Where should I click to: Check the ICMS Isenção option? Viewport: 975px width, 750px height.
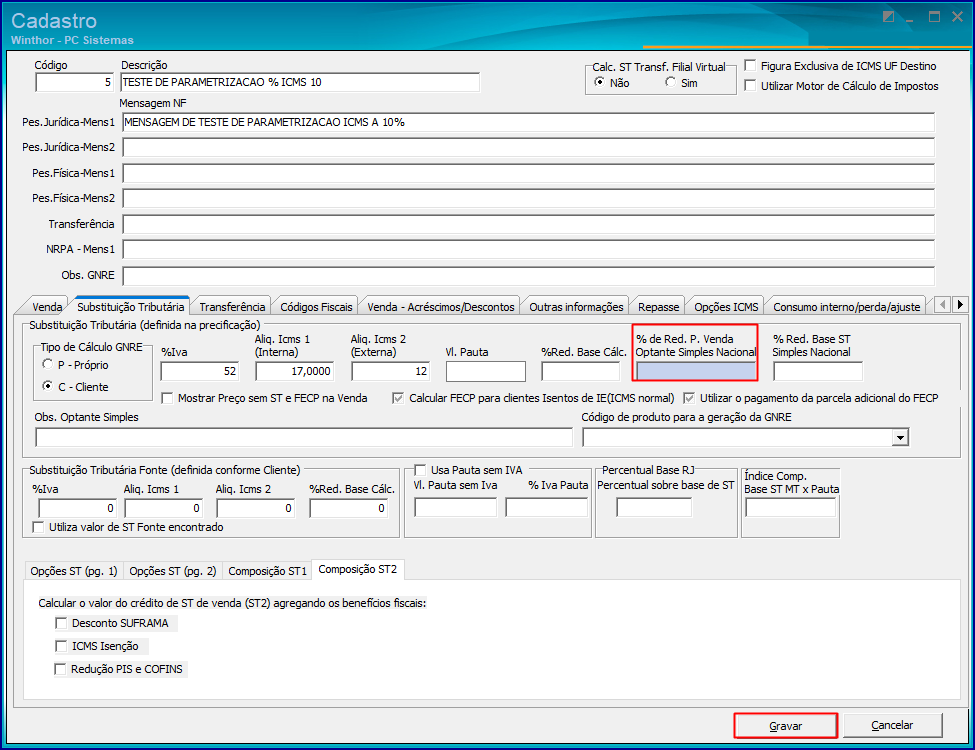coord(61,646)
